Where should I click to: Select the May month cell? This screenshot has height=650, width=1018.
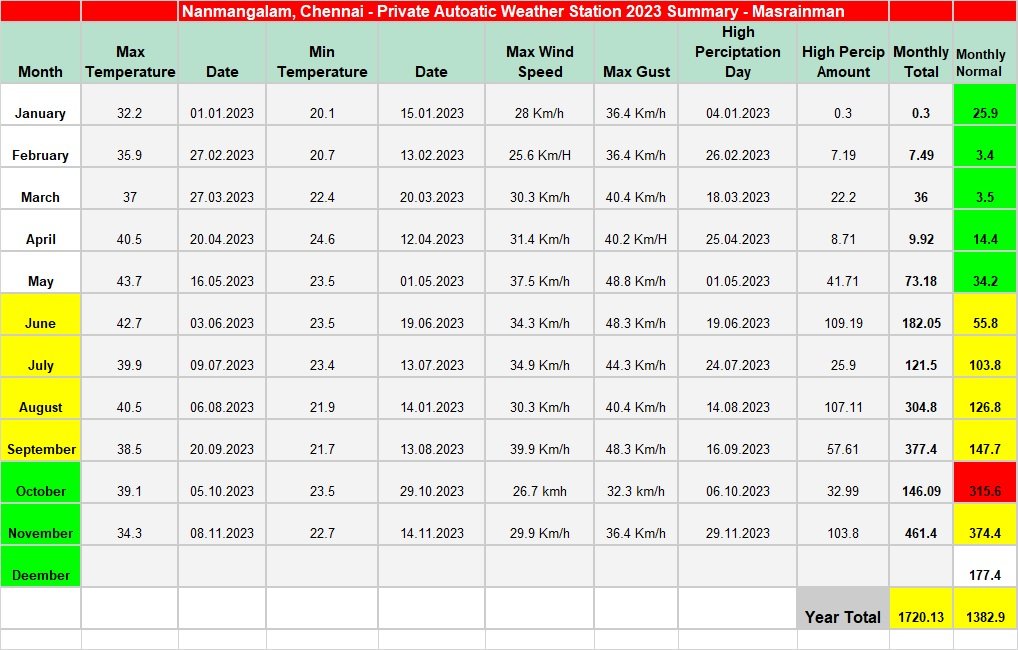point(40,272)
